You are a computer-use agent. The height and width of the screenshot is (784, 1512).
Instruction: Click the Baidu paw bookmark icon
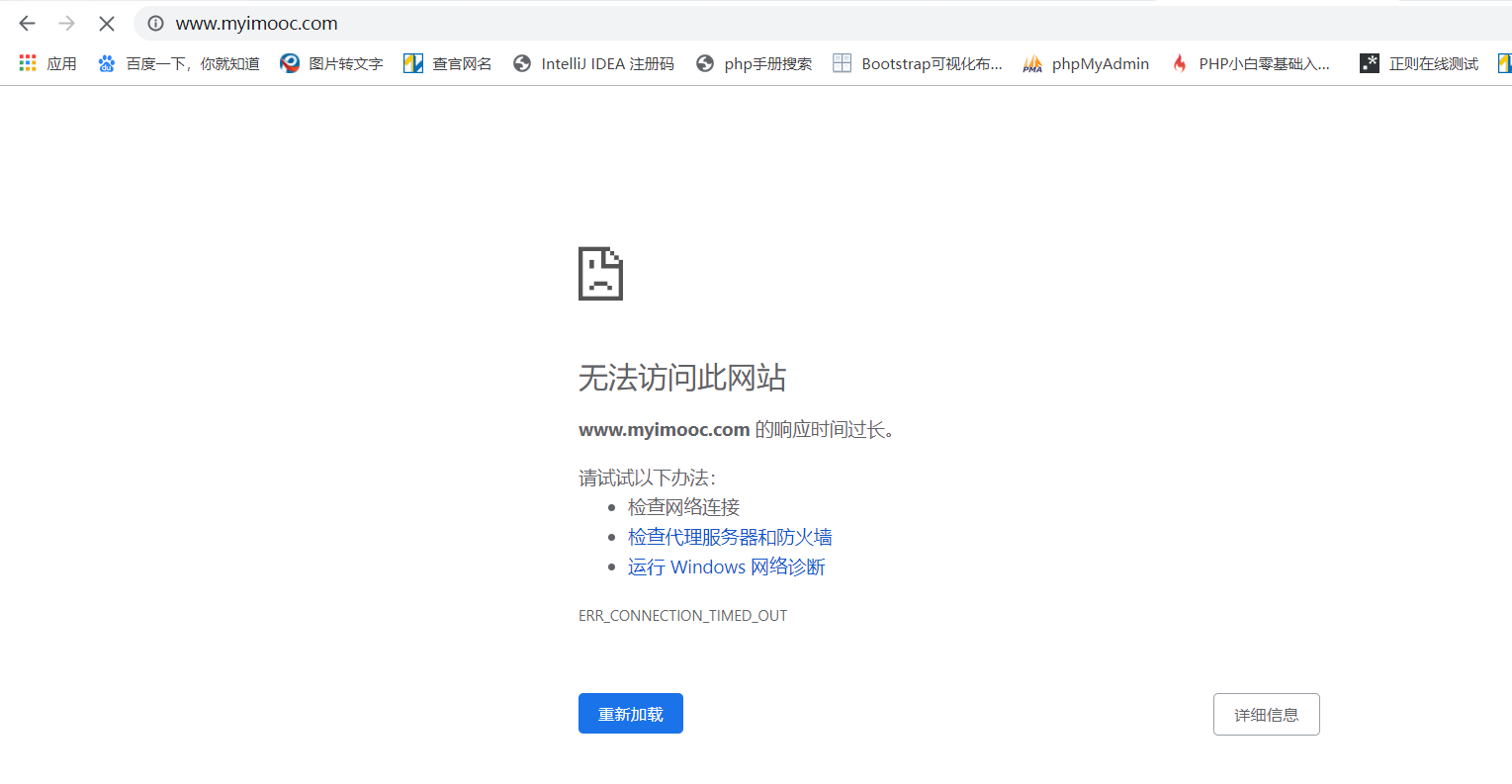coord(107,63)
